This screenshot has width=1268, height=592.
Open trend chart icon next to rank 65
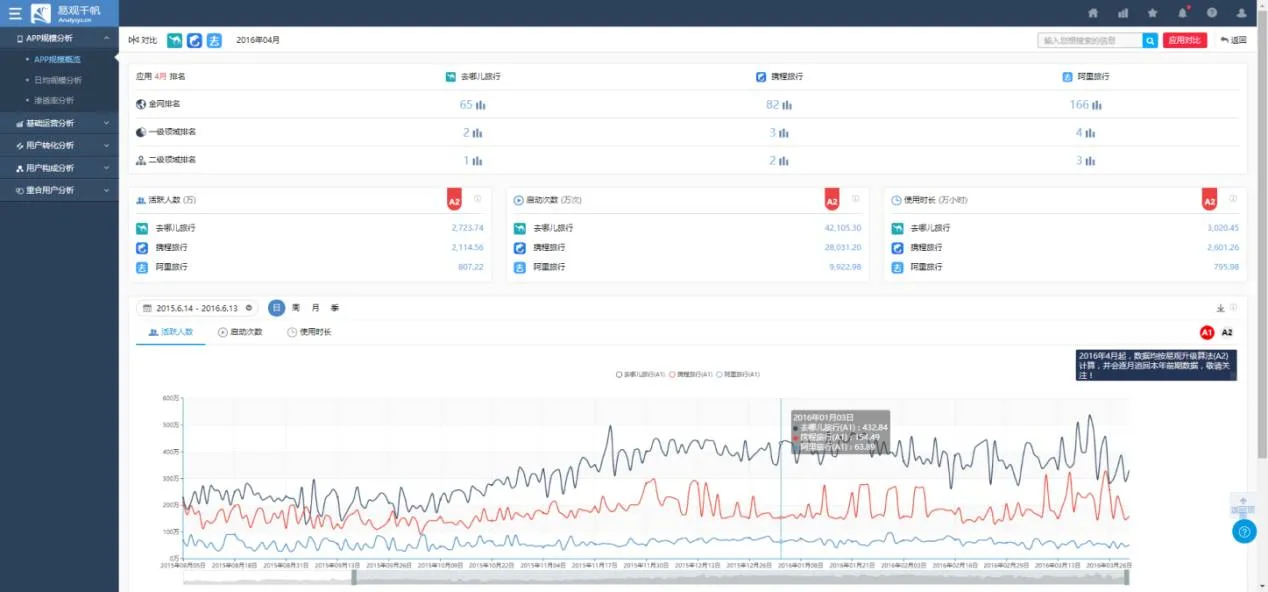pyautogui.click(x=480, y=105)
